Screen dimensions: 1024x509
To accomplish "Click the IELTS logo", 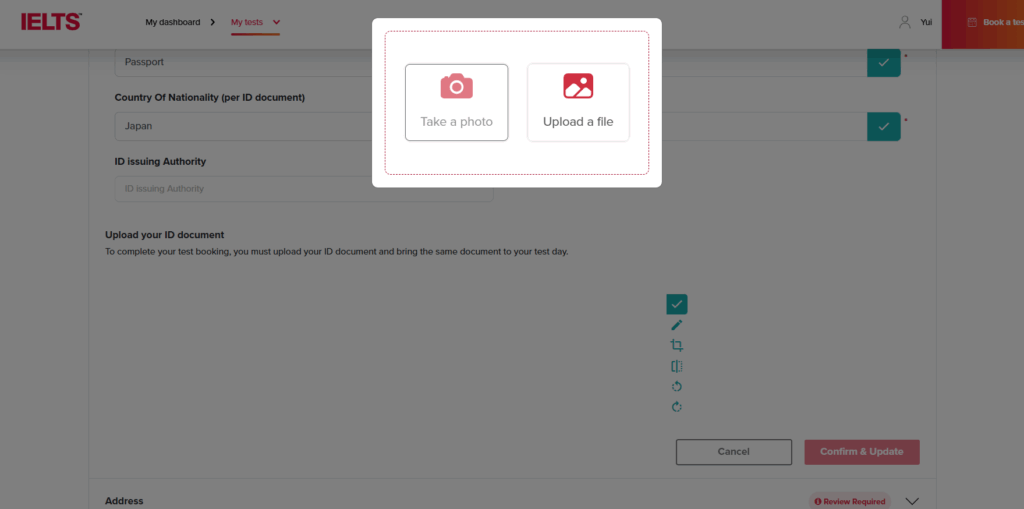I will coord(52,22).
